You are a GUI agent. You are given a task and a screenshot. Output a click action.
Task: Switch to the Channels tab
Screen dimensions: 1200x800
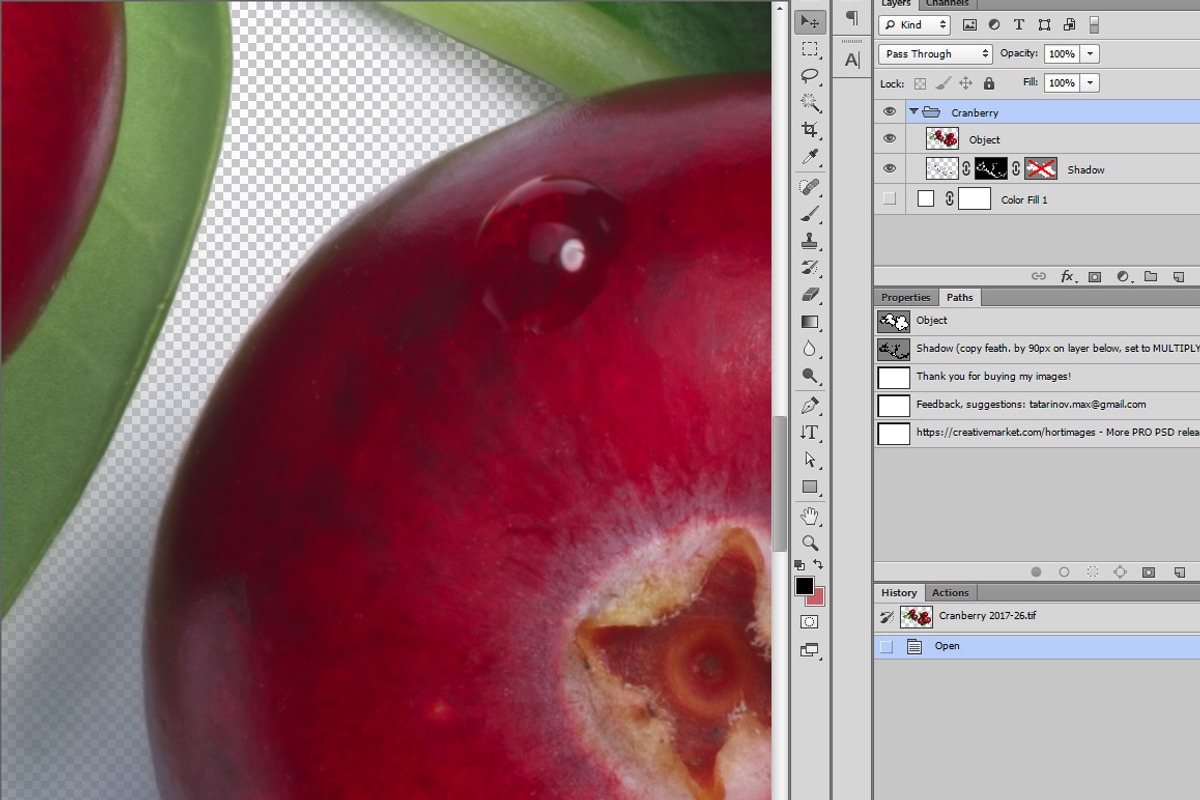[x=946, y=4]
